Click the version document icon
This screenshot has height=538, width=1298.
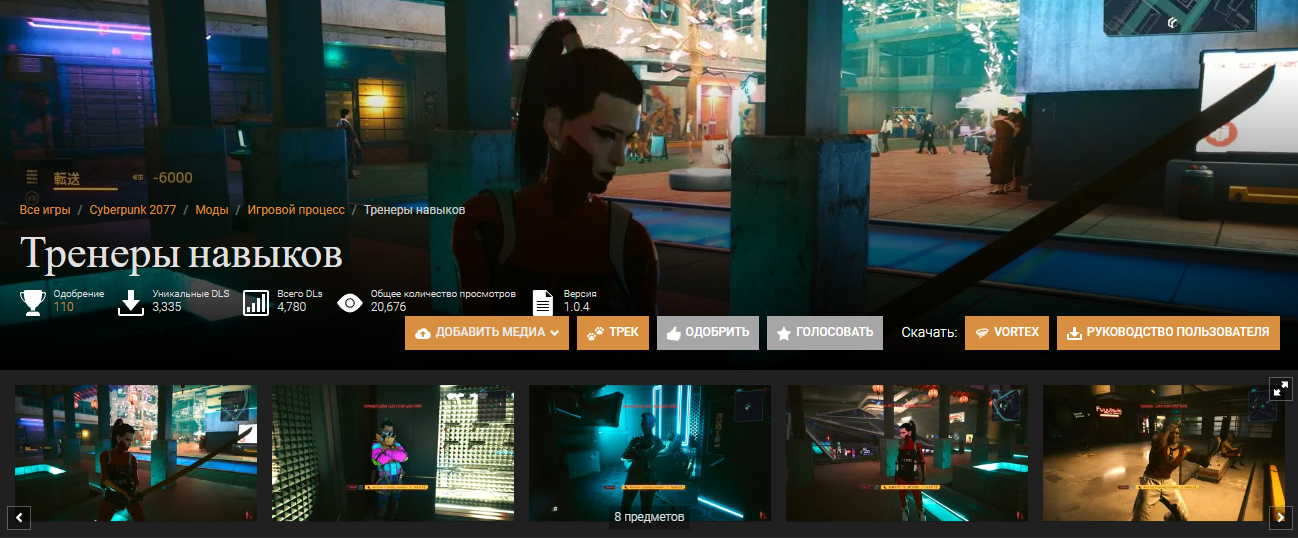543,302
